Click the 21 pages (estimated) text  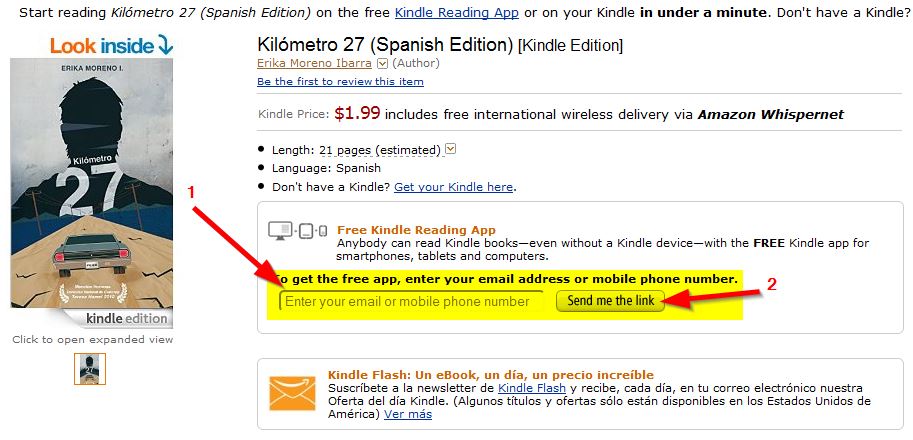point(380,150)
